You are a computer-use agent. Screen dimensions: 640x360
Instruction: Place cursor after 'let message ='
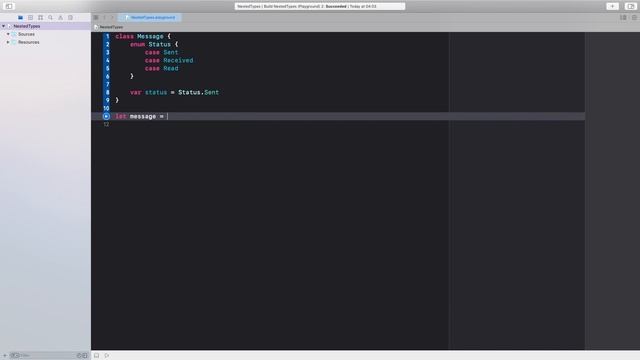(x=167, y=116)
